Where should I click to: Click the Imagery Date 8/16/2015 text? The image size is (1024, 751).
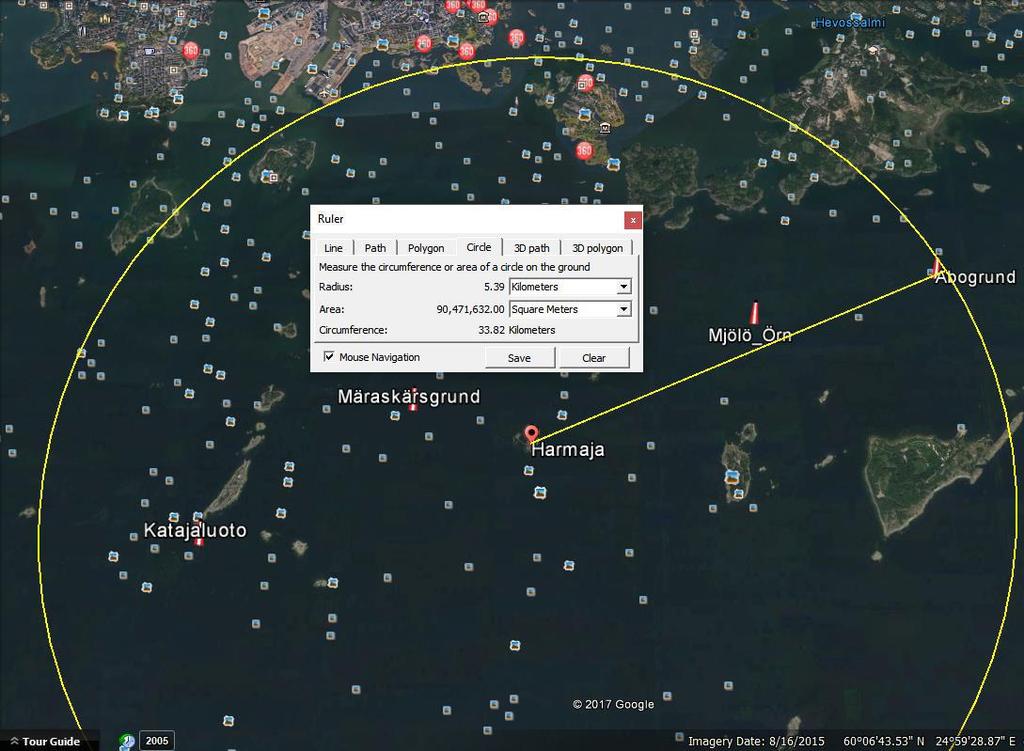point(756,741)
